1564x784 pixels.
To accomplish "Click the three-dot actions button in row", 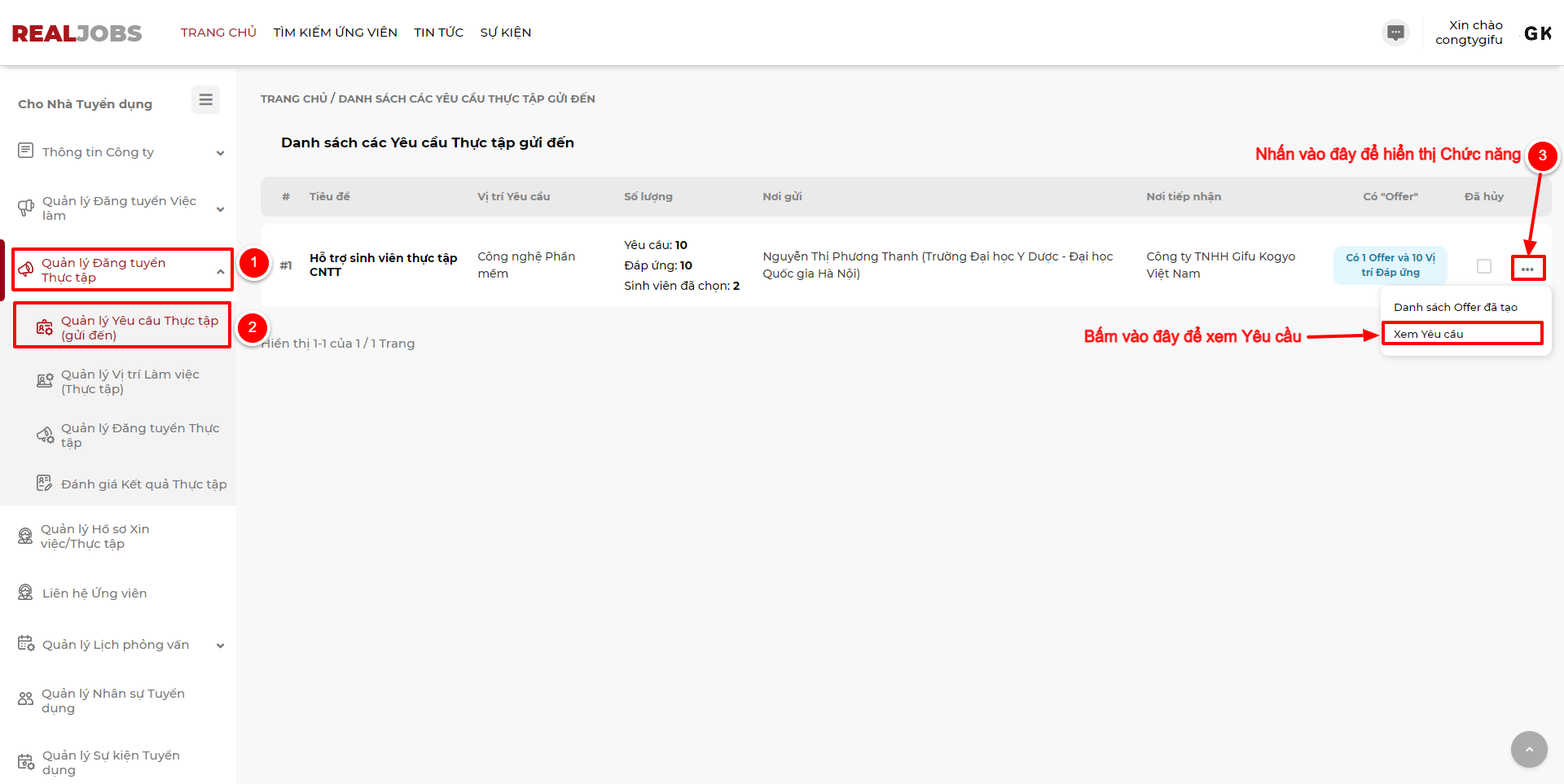I will pos(1527,269).
